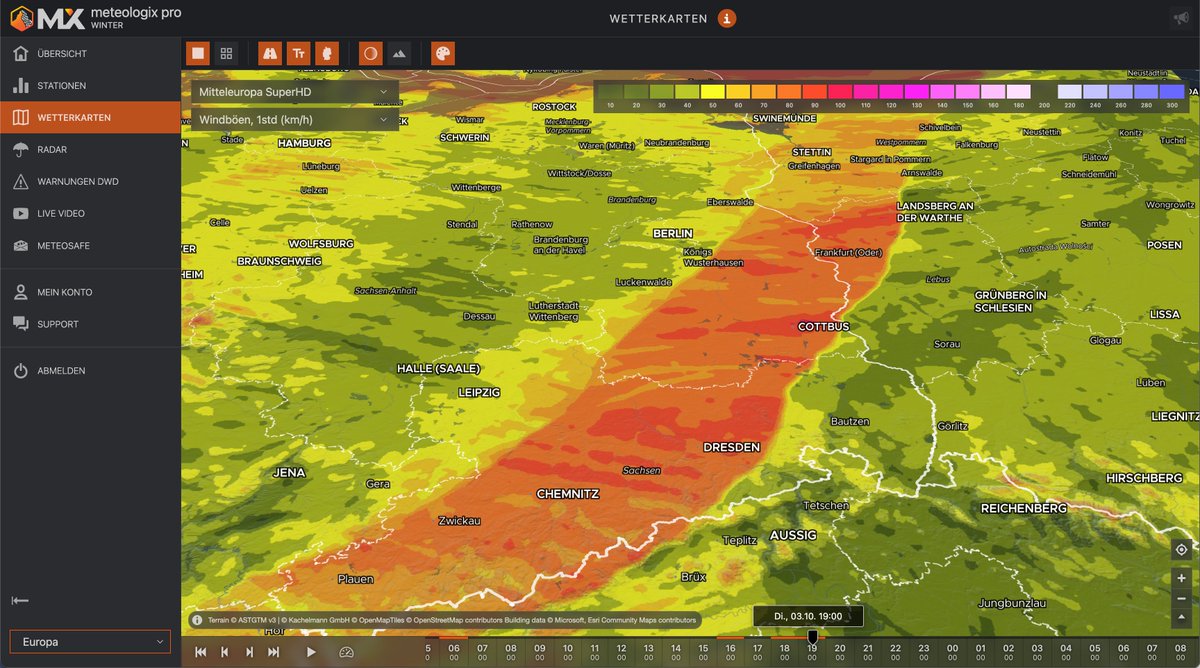The height and width of the screenshot is (668, 1200).
Task: Click the Rostock label on map
Action: (555, 107)
